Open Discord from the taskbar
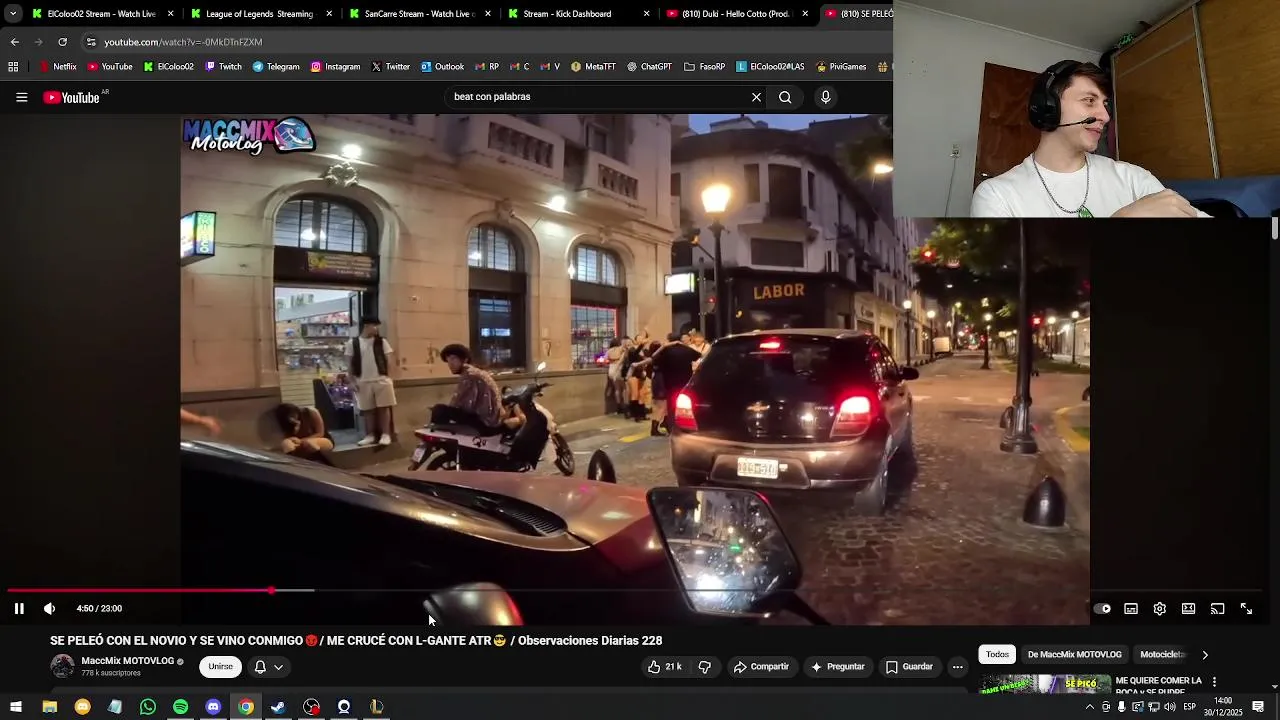This screenshot has height=720, width=1280. click(213, 707)
